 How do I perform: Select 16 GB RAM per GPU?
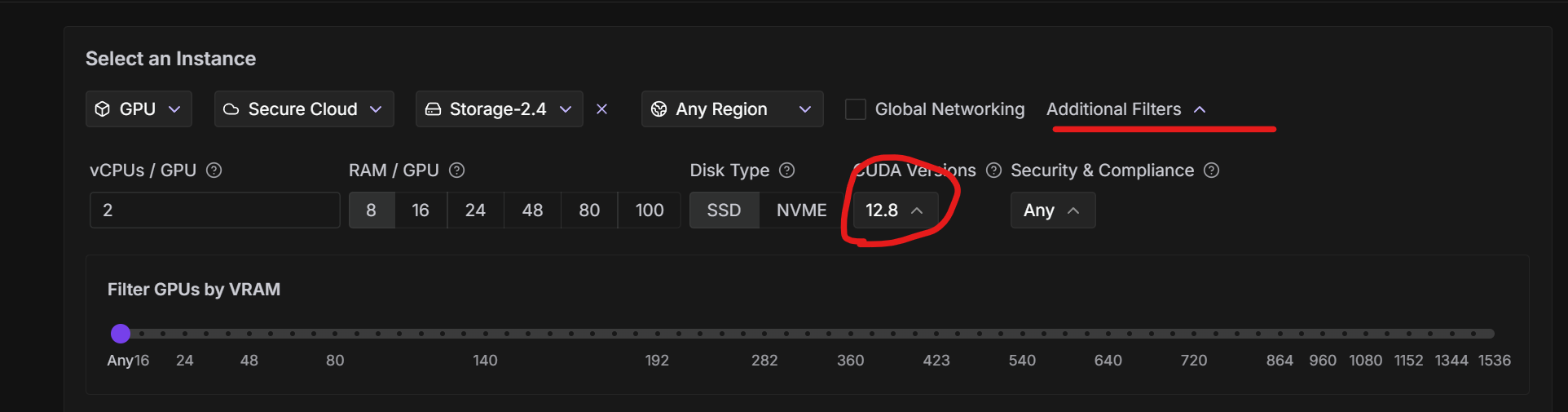click(421, 210)
